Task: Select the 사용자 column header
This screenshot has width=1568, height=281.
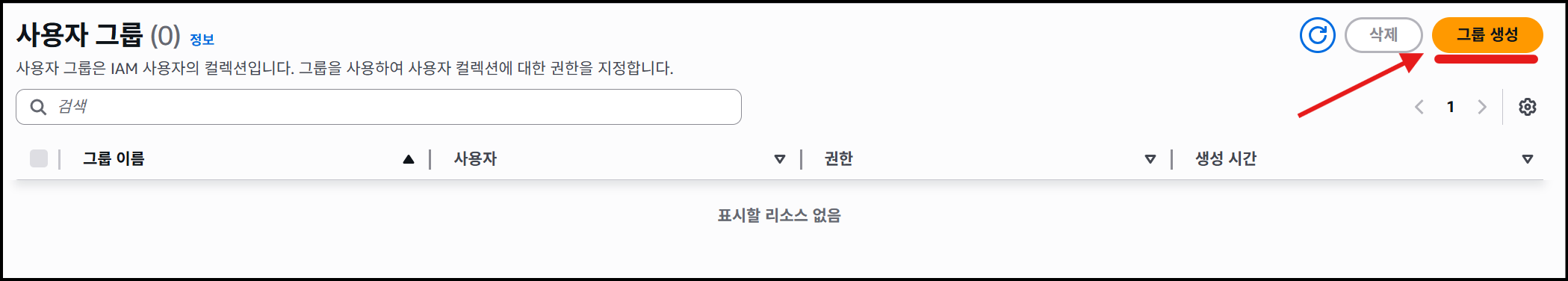Action: coord(475,158)
